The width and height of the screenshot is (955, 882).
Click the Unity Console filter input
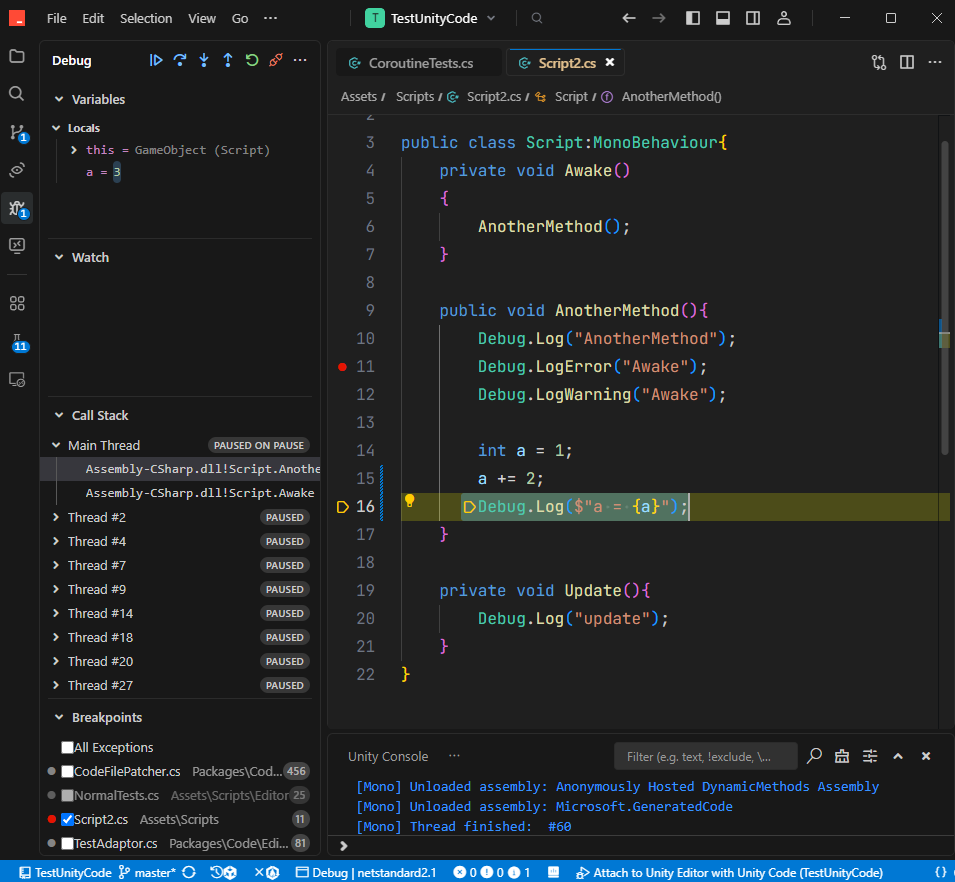point(706,757)
